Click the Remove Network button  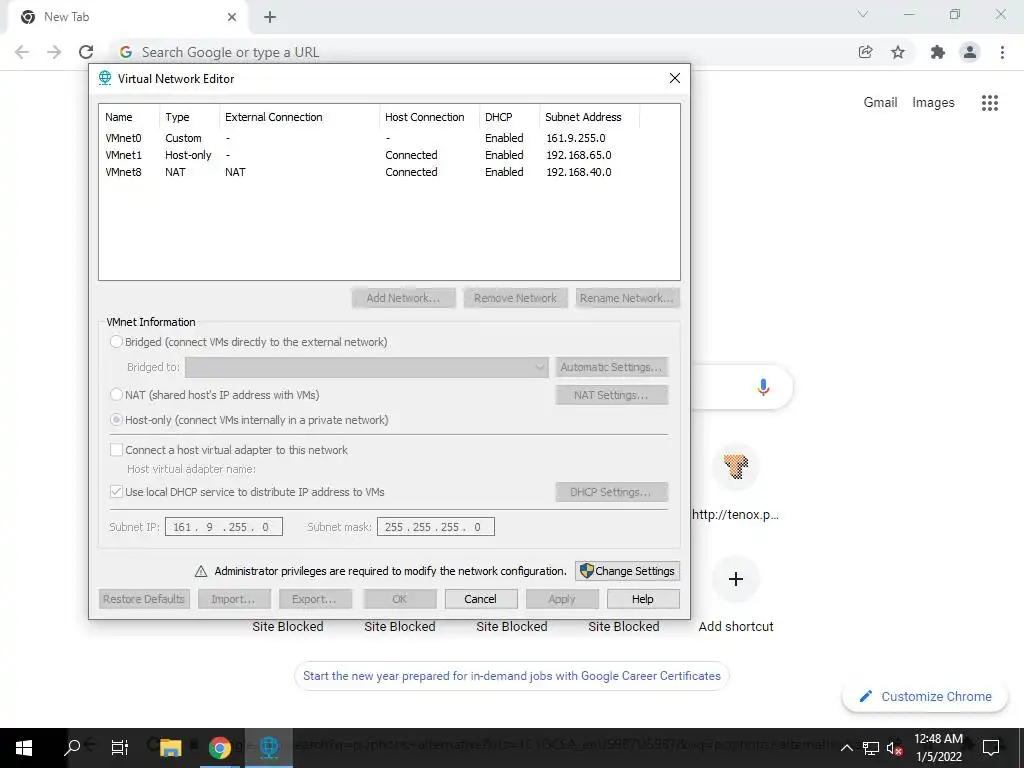pyautogui.click(x=515, y=298)
